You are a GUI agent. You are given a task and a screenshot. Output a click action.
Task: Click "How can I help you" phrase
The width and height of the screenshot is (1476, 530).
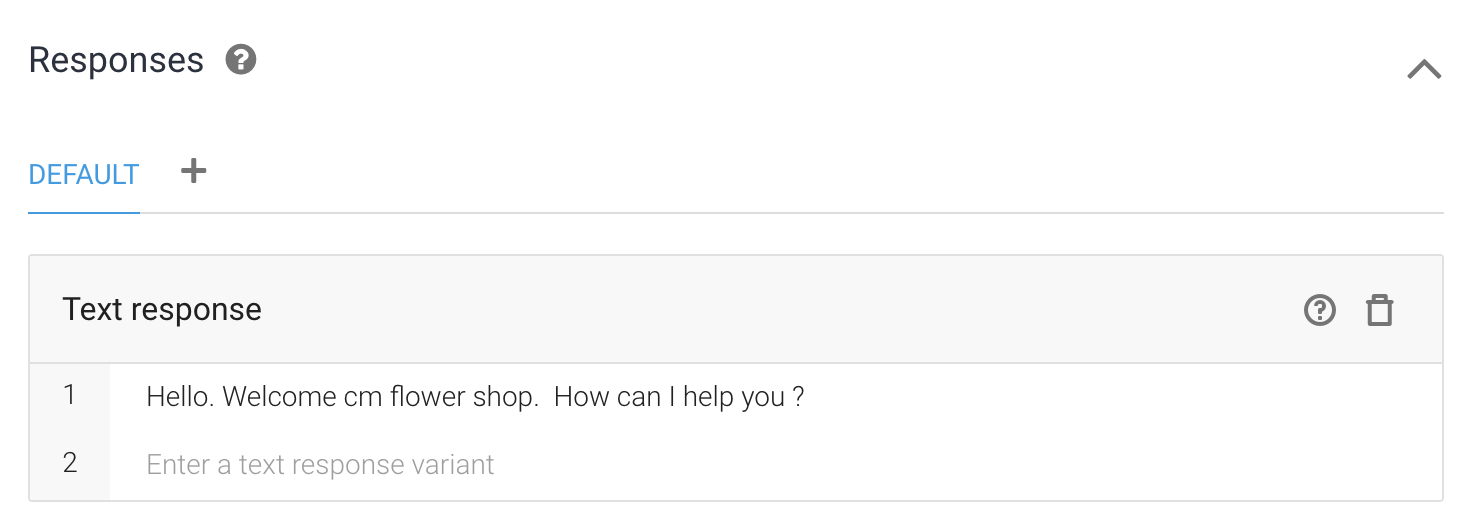point(669,397)
